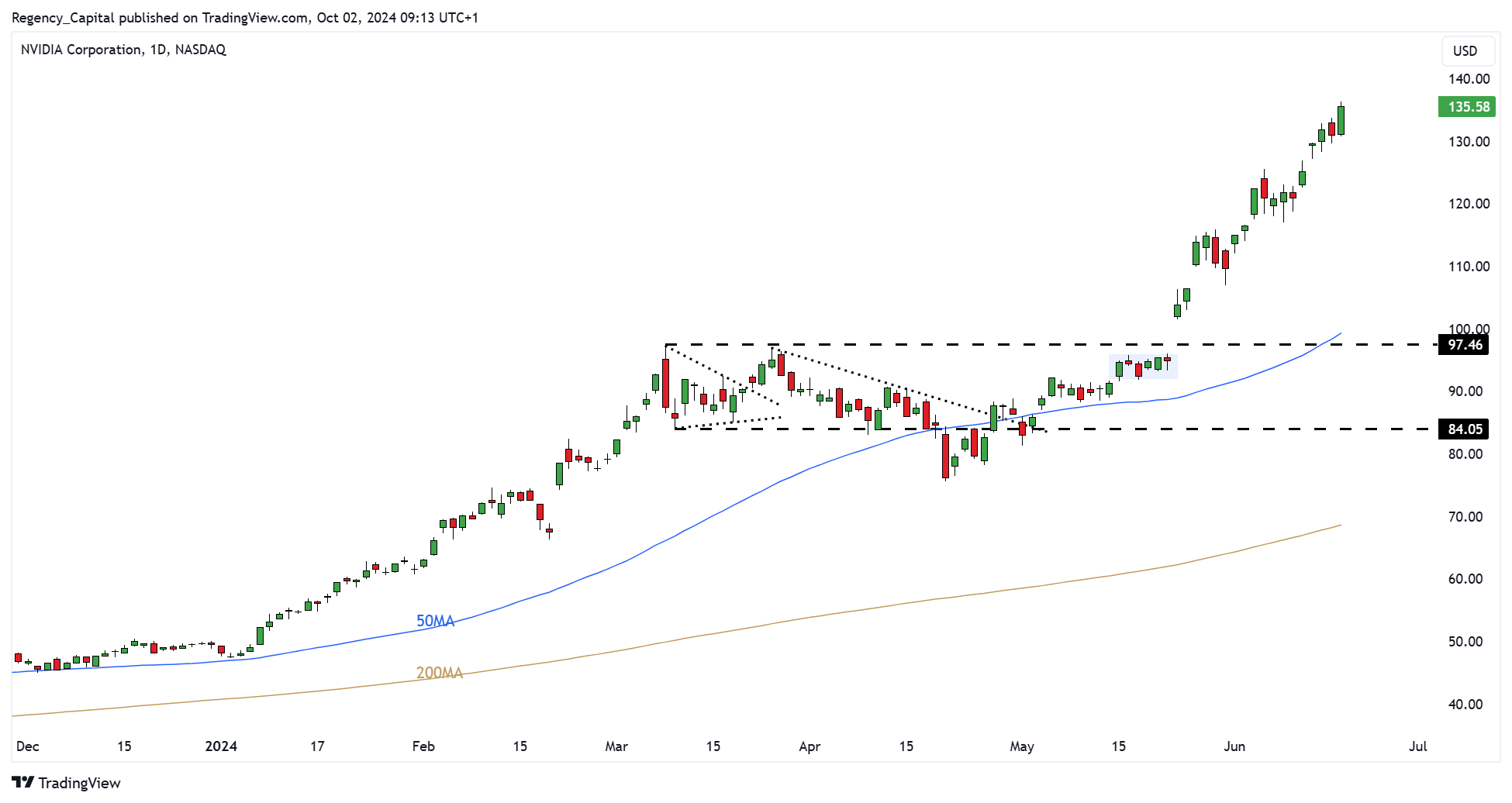Click the NVIDIA Corporation, 1D, NASDAQ title

pyautogui.click(x=123, y=50)
